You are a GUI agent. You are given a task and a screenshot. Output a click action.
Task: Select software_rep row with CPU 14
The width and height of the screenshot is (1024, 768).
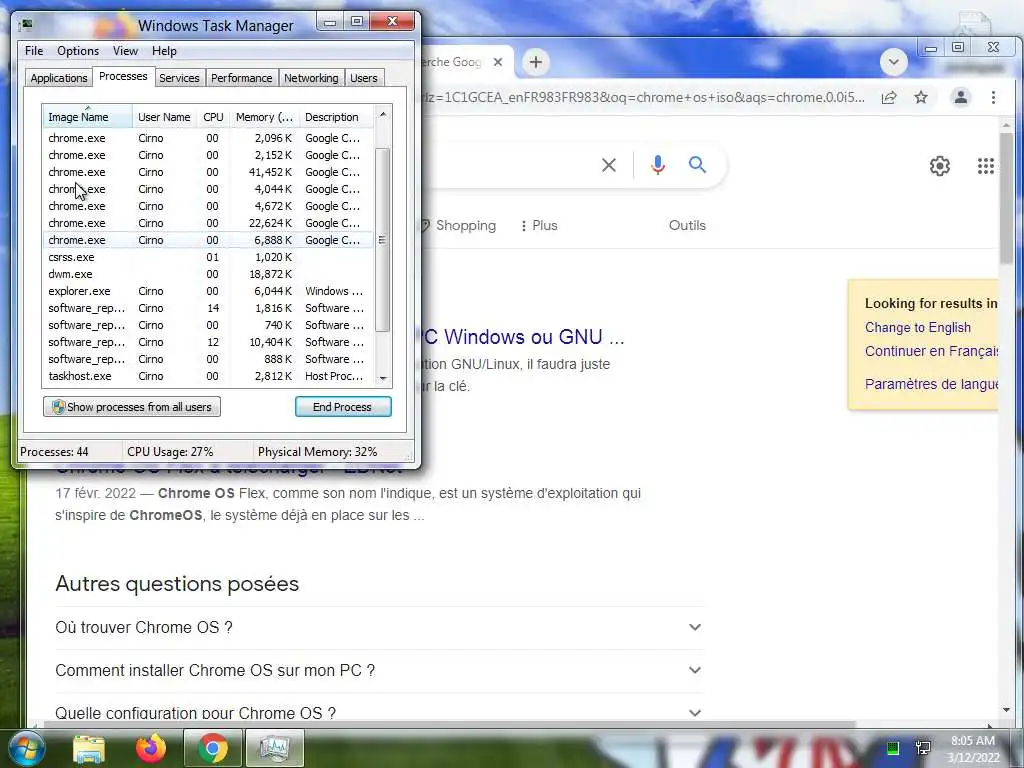208,308
